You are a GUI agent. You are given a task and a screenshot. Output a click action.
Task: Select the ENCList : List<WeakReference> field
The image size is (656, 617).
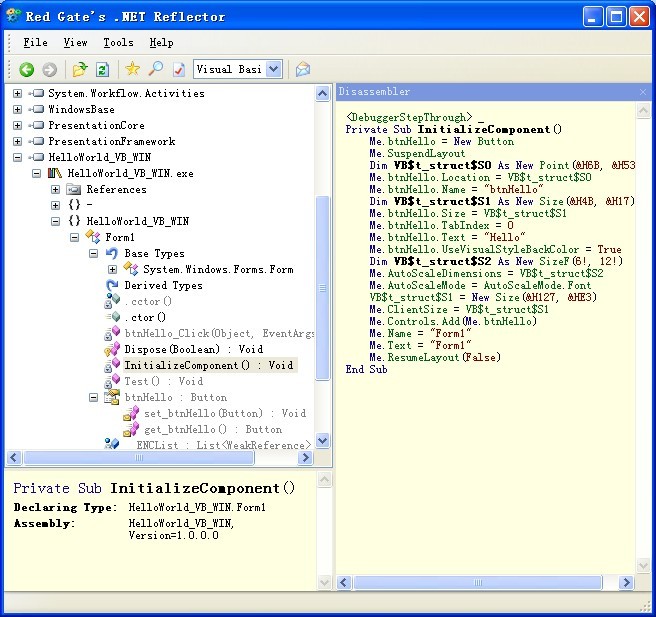click(x=224, y=445)
